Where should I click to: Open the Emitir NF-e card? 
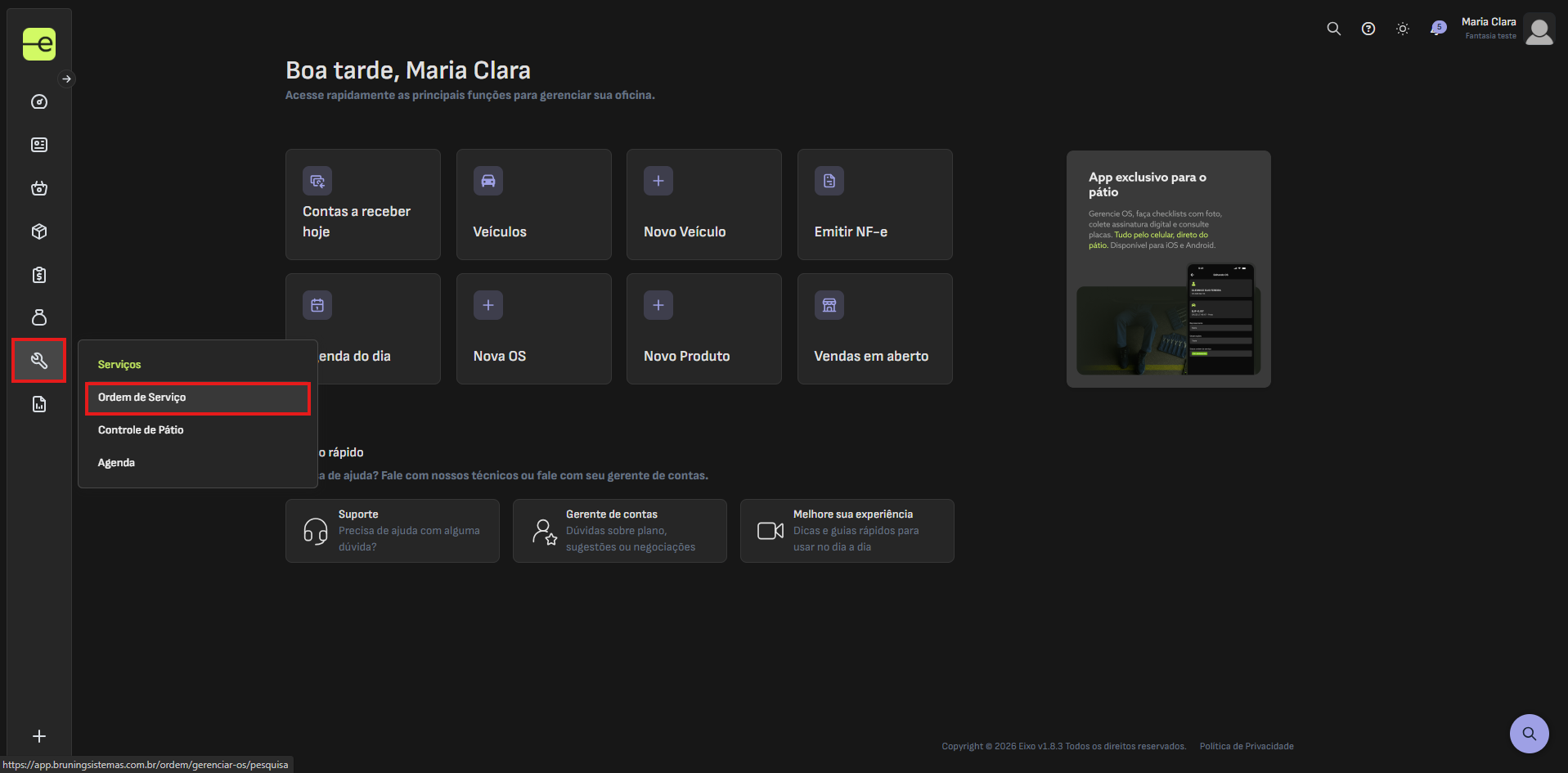point(875,204)
